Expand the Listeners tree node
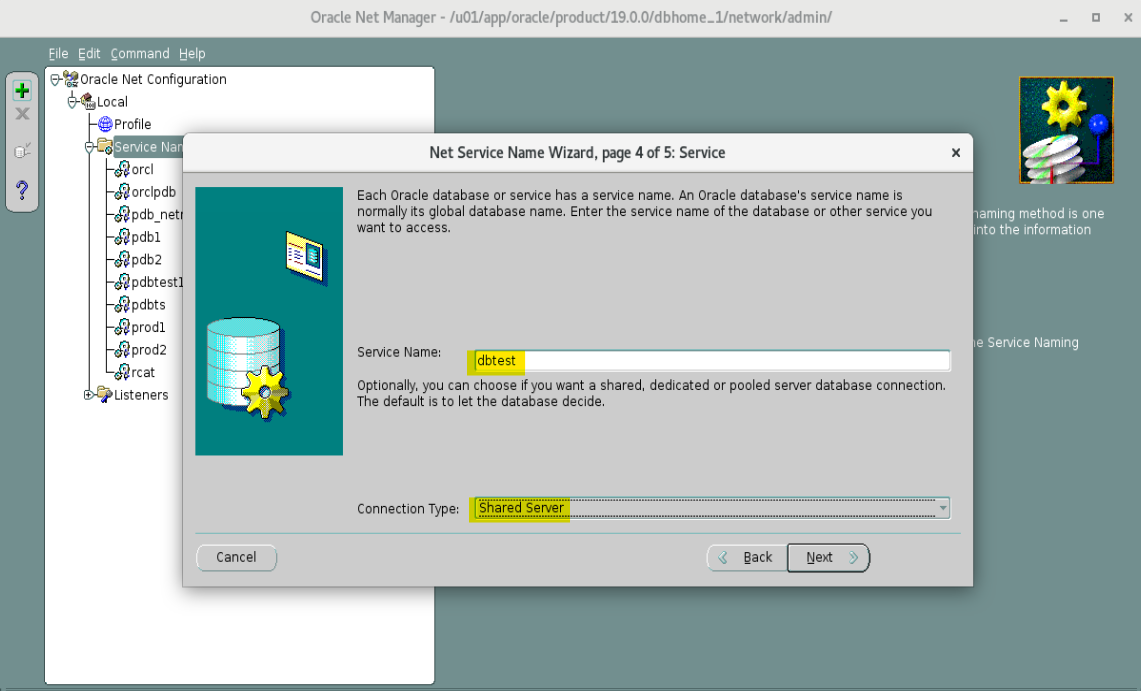 [88, 395]
